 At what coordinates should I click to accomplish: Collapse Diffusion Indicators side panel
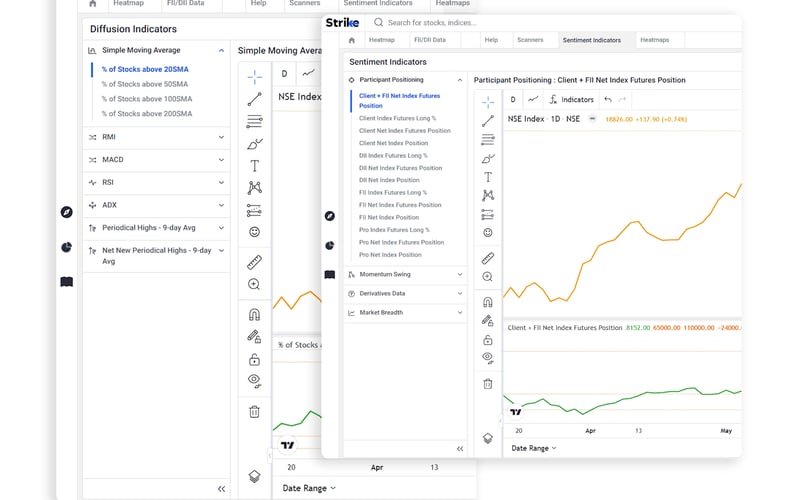(x=221, y=489)
